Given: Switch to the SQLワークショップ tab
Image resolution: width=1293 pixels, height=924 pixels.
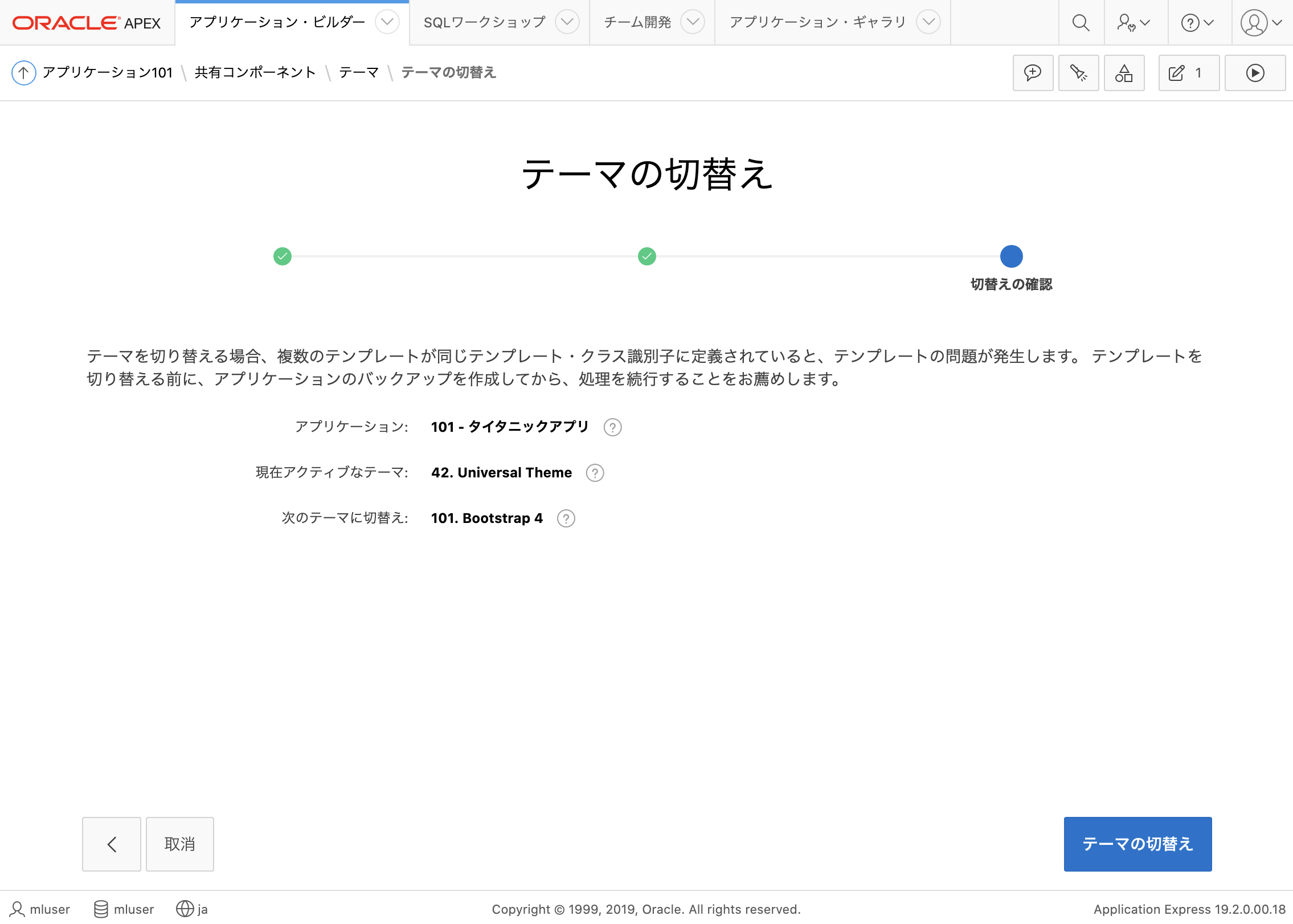Looking at the screenshot, I should [x=484, y=23].
